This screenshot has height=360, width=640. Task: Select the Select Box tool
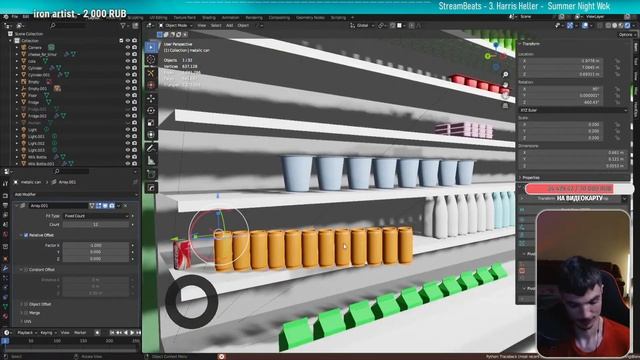tap(151, 47)
